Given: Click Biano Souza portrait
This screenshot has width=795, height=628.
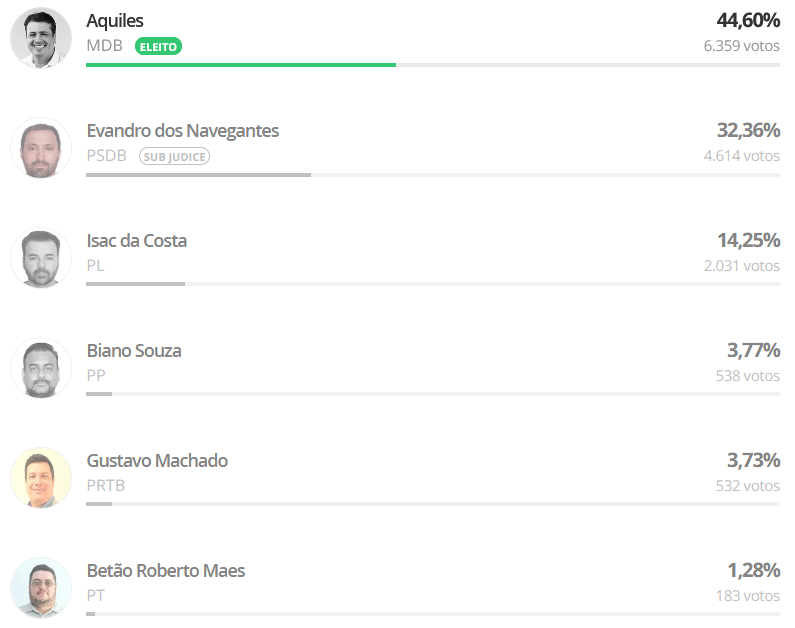Looking at the screenshot, I should [x=41, y=368].
